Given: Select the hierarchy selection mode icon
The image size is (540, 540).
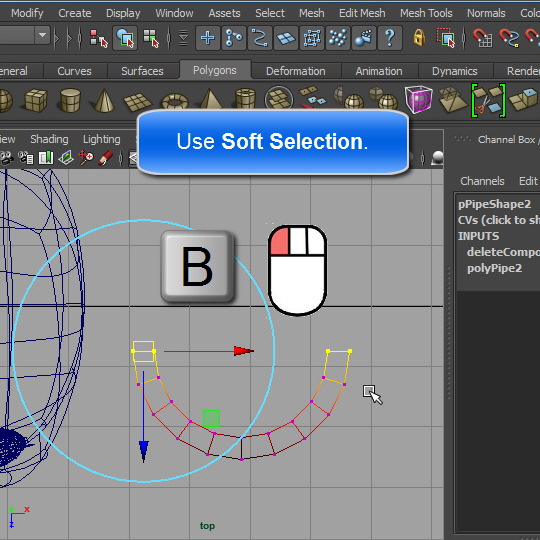Looking at the screenshot, I should (x=98, y=38).
